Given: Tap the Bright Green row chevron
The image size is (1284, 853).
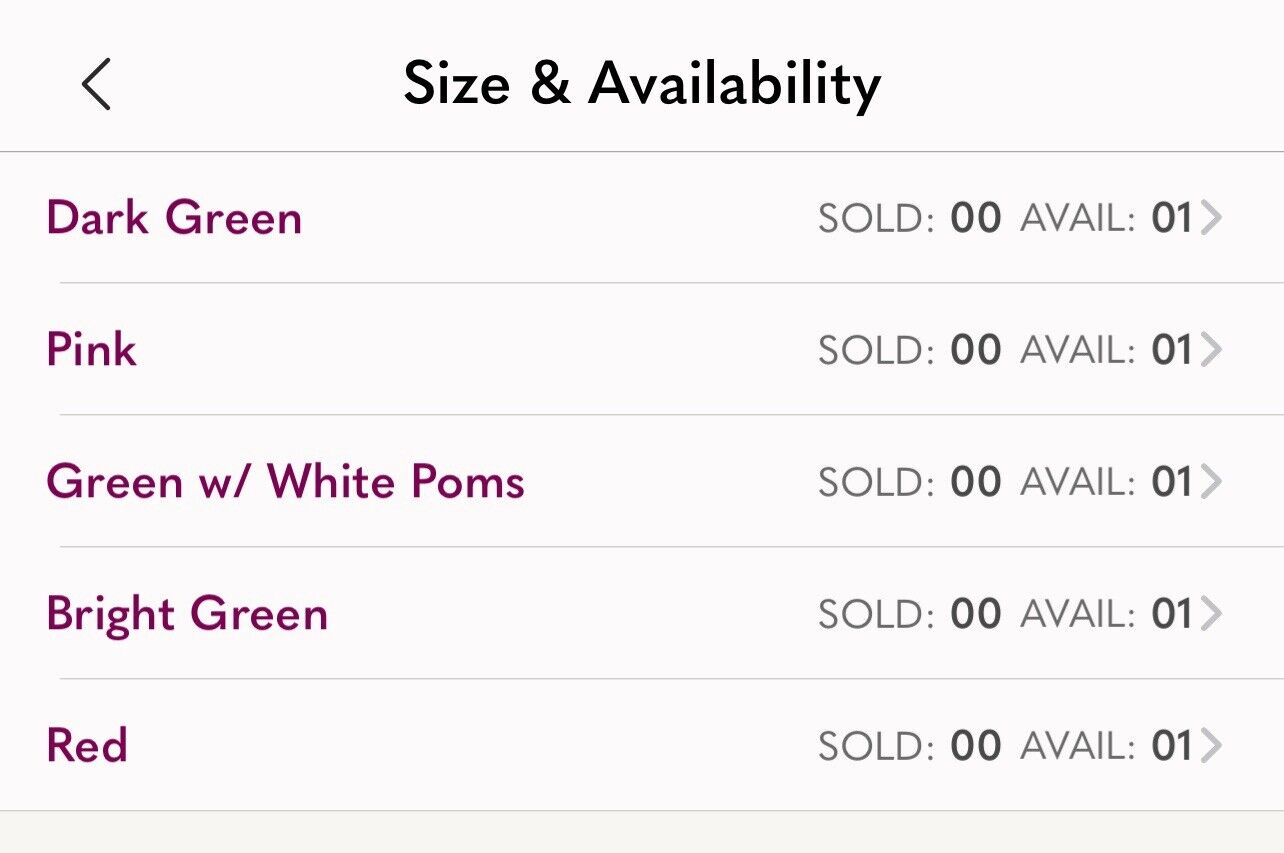Looking at the screenshot, I should pyautogui.click(x=1210, y=614).
